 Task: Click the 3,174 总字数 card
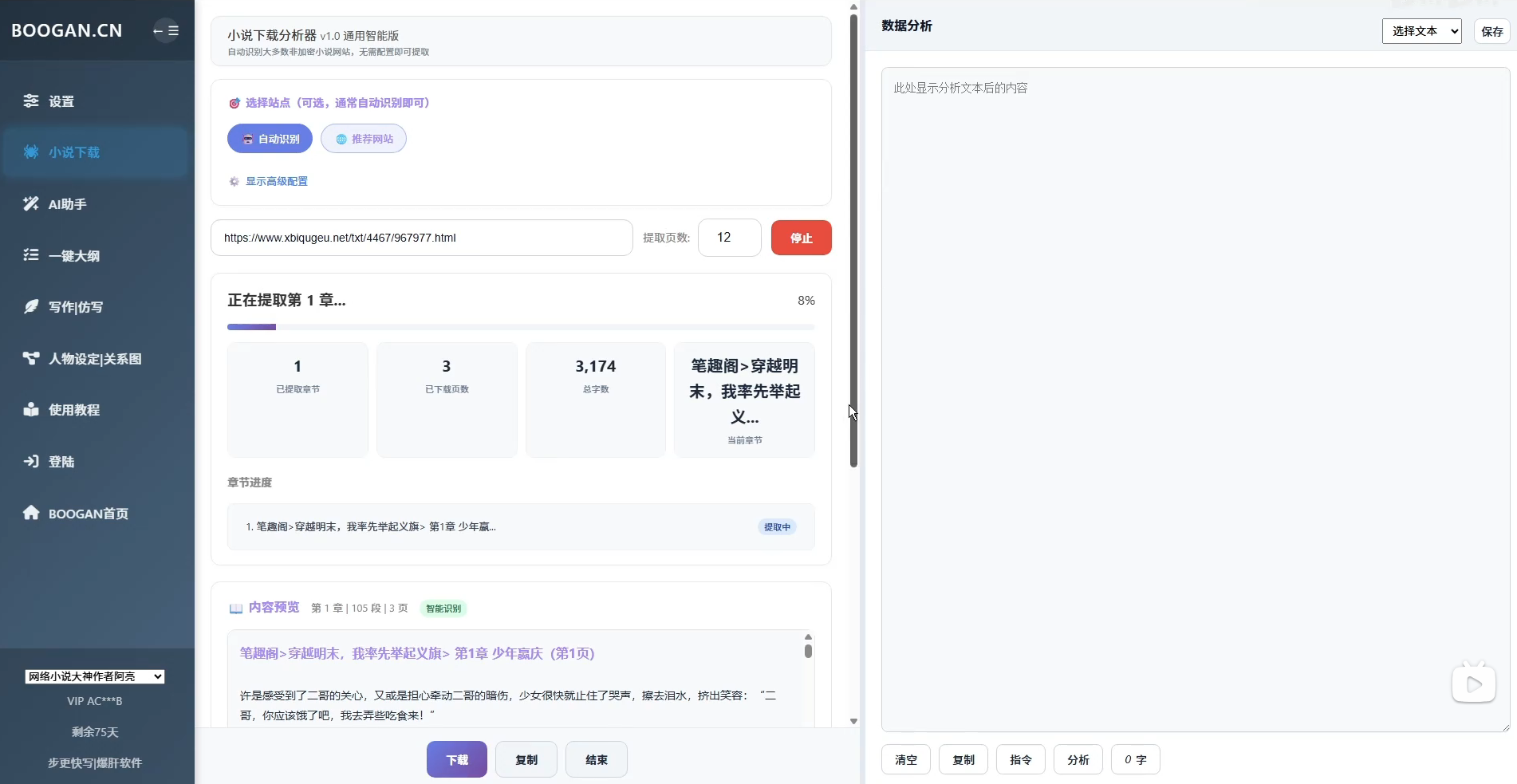tap(596, 400)
